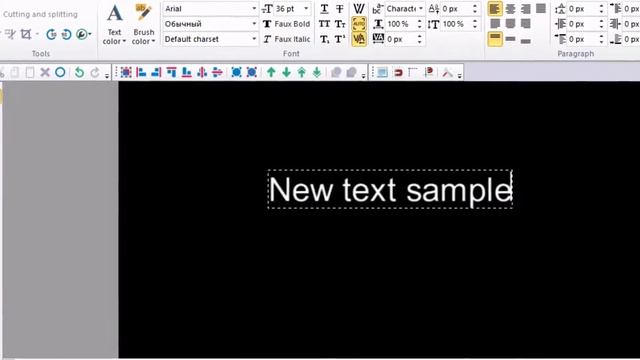Image resolution: width=640 pixels, height=360 pixels.
Task: Justify text in paragraph
Action: tap(541, 9)
